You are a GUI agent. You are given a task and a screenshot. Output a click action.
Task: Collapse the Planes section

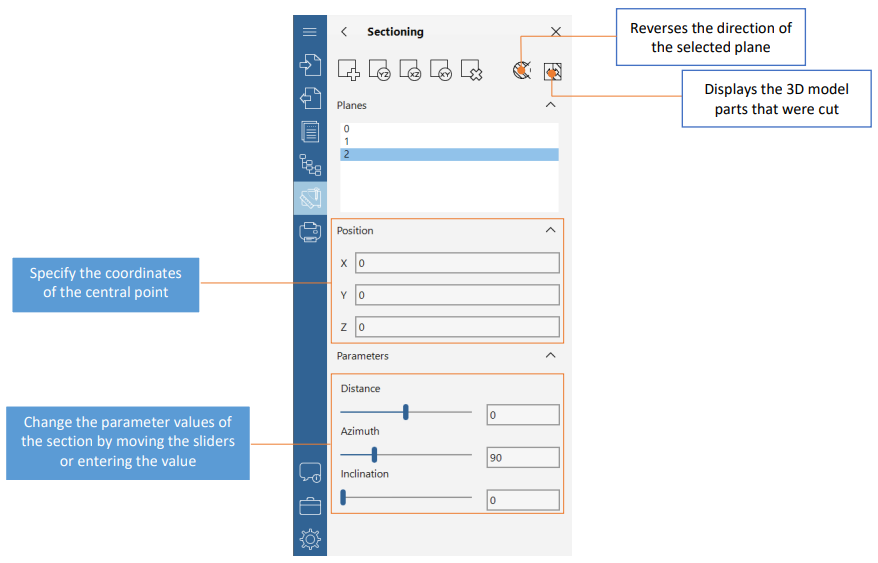coord(550,105)
